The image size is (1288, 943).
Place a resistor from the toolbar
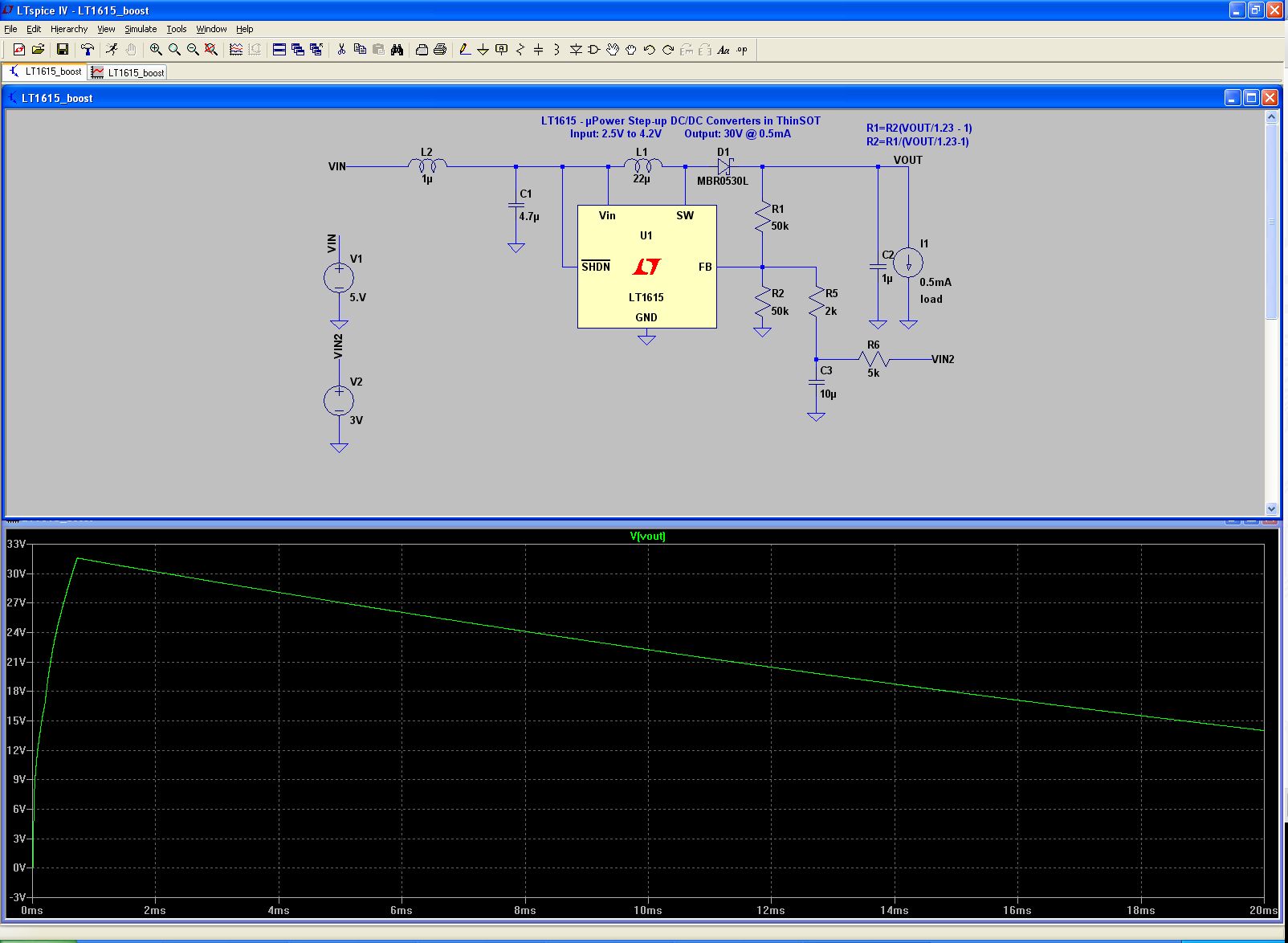click(520, 50)
